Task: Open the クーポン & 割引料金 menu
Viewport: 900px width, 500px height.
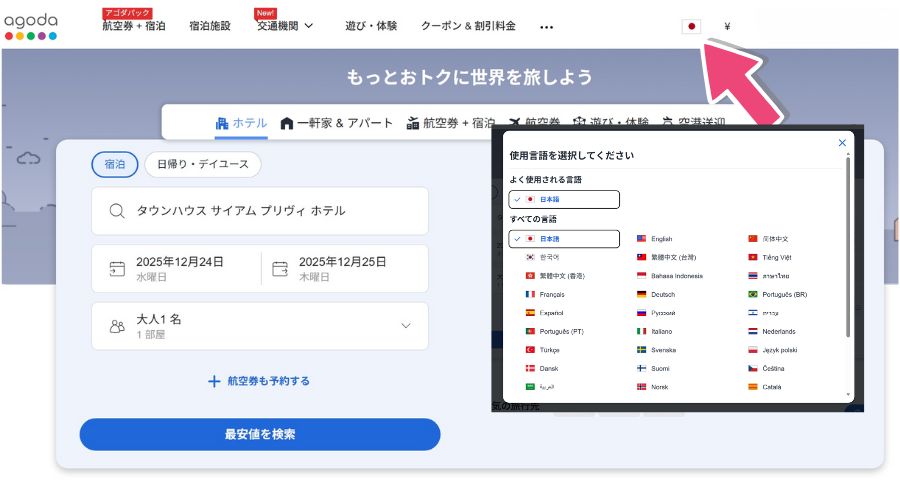Action: [468, 26]
